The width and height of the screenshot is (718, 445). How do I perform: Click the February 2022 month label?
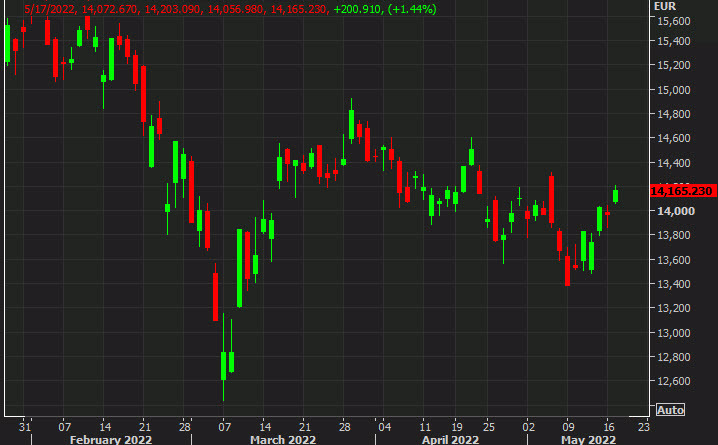(111, 440)
